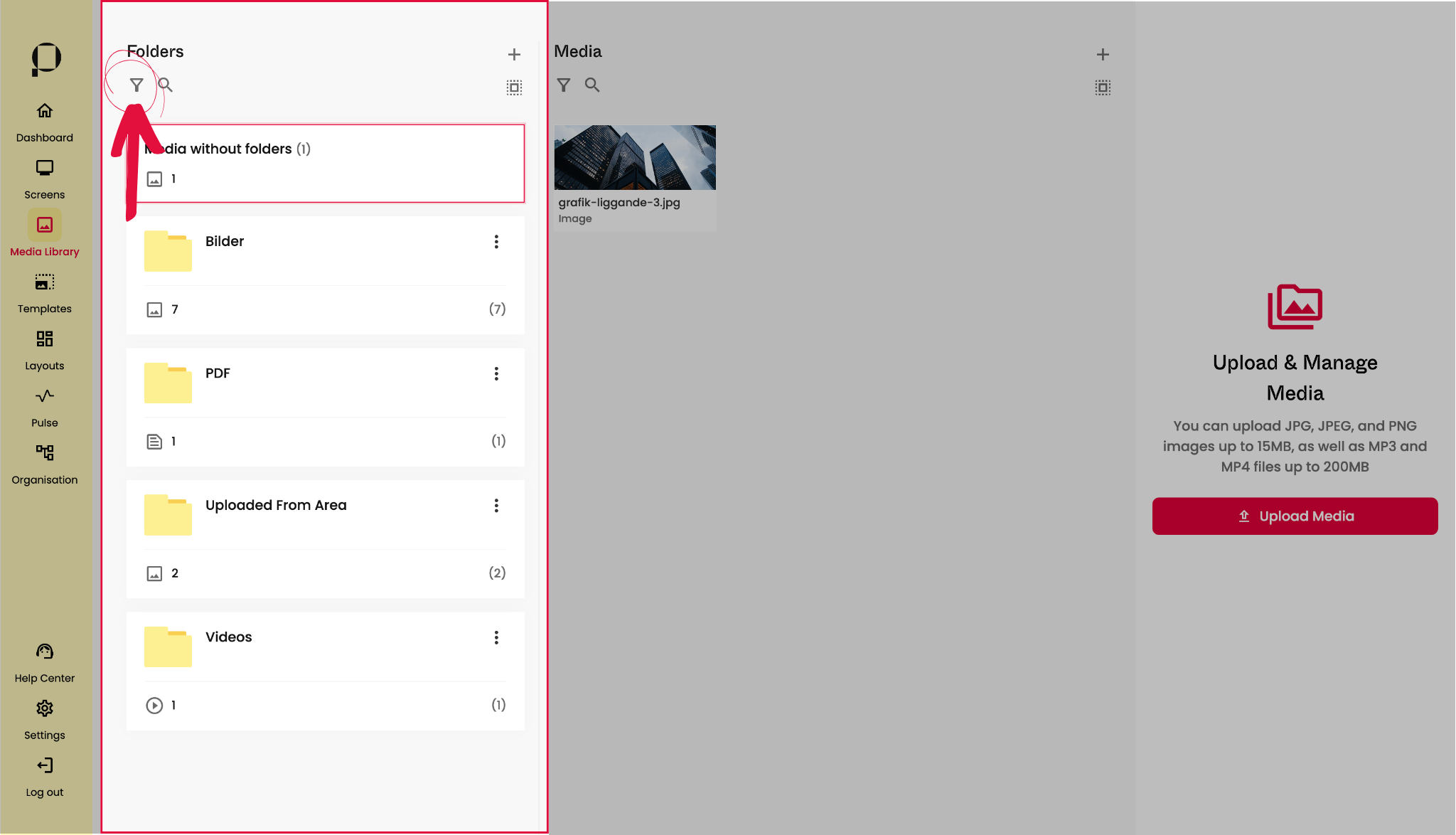Click the filter icon in Folders panel

tap(136, 85)
